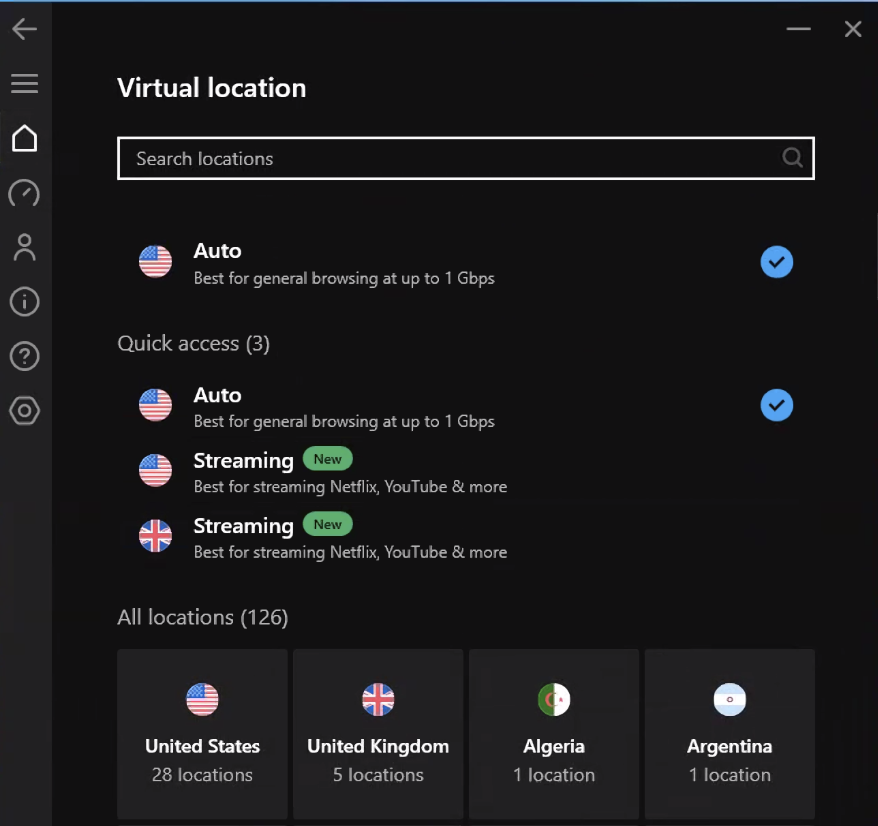Click the All locations (126) heading
The height and width of the screenshot is (826, 878).
pyautogui.click(x=203, y=617)
